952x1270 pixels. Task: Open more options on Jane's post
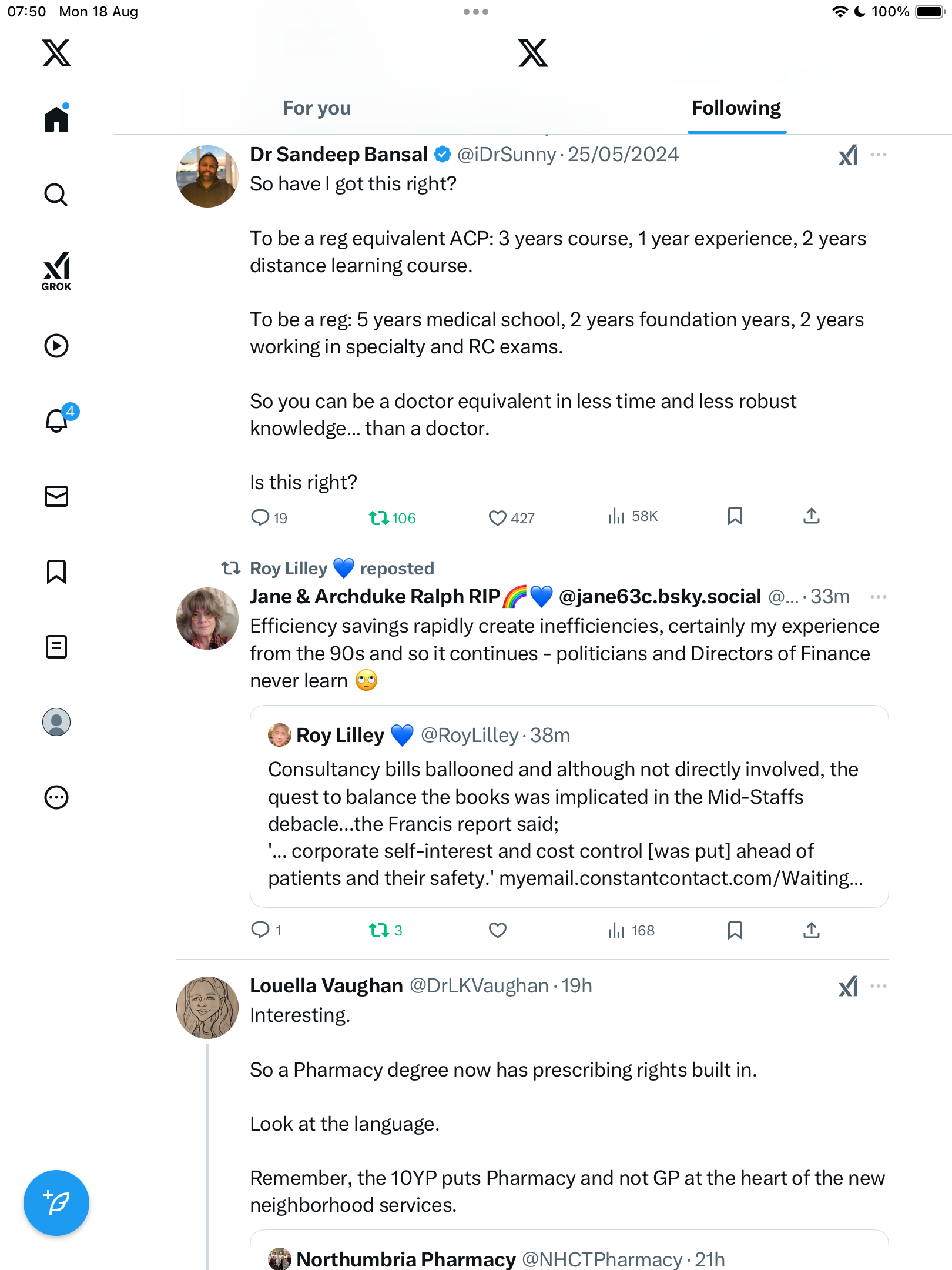(x=879, y=597)
